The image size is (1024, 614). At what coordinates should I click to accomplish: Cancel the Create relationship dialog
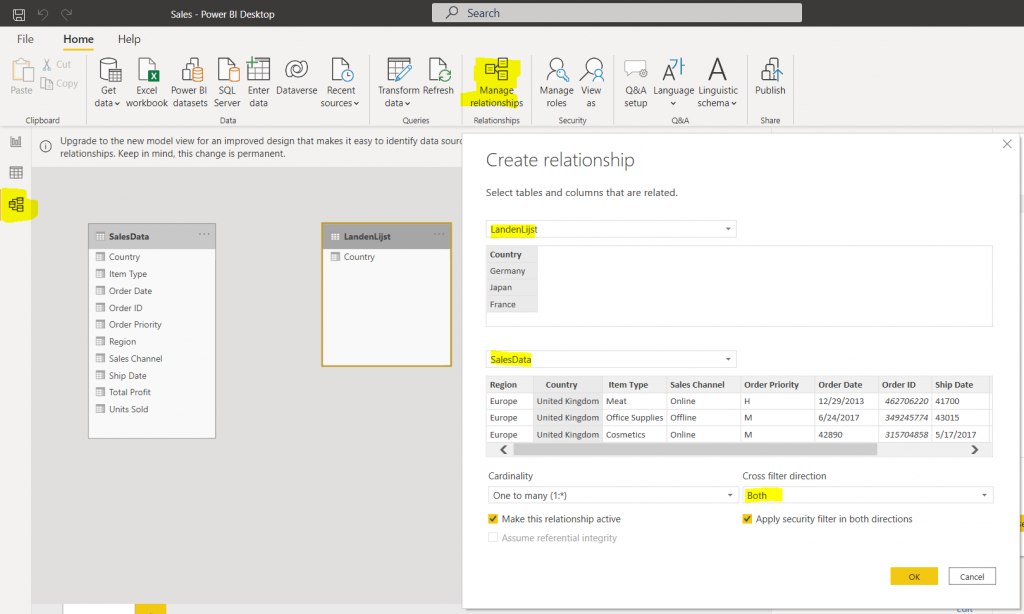(x=972, y=576)
